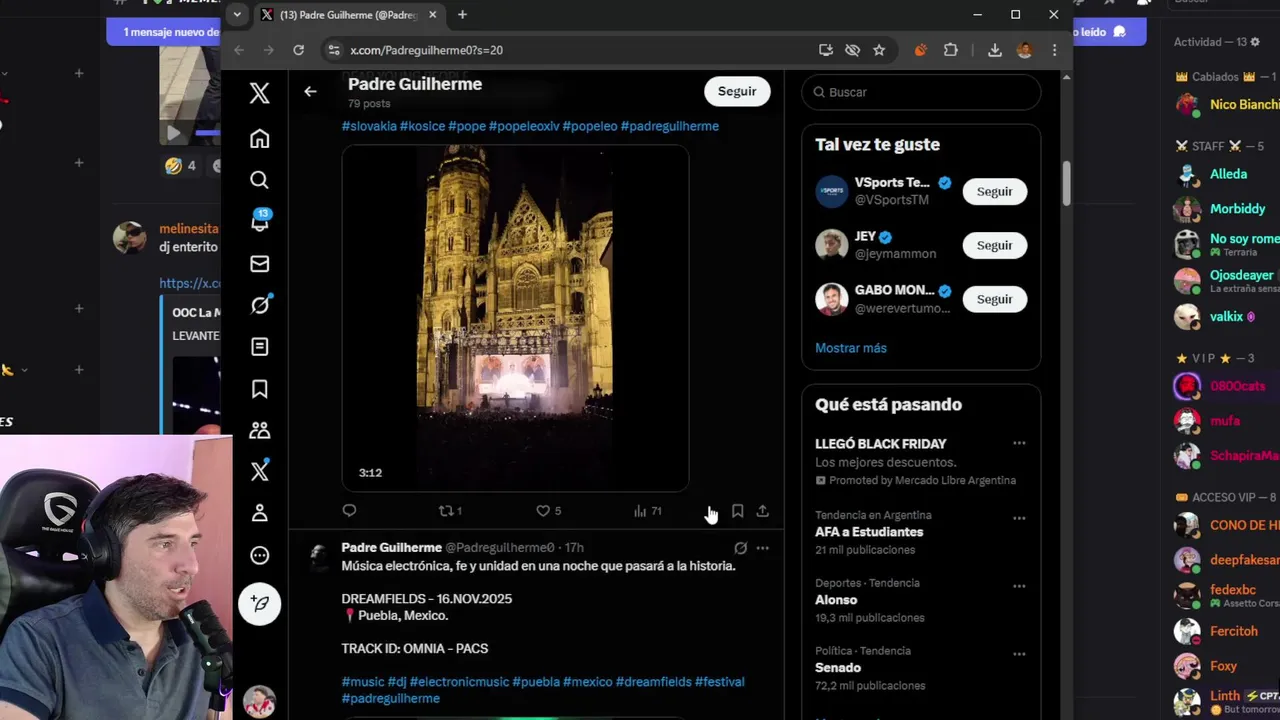Image resolution: width=1280 pixels, height=720 pixels.
Task: Follow GABO MON with Seguir button
Action: (x=994, y=299)
